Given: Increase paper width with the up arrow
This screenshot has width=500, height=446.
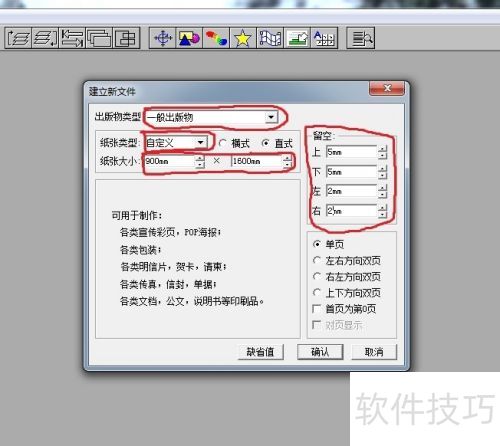Looking at the screenshot, I should point(200,158).
